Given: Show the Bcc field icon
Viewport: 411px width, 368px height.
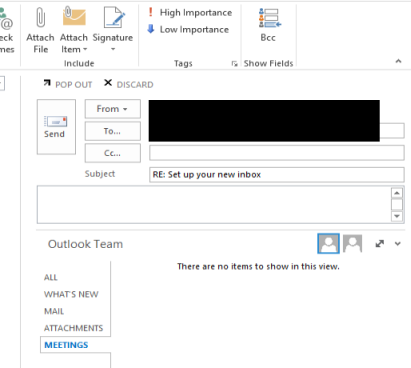Looking at the screenshot, I should 269,18.
